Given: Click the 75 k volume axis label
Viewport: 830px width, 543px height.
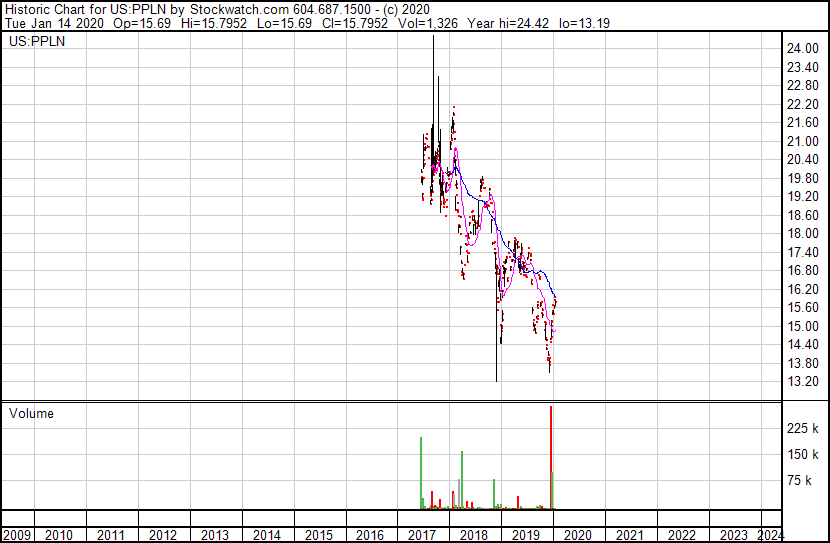Looking at the screenshot, I should coord(800,481).
